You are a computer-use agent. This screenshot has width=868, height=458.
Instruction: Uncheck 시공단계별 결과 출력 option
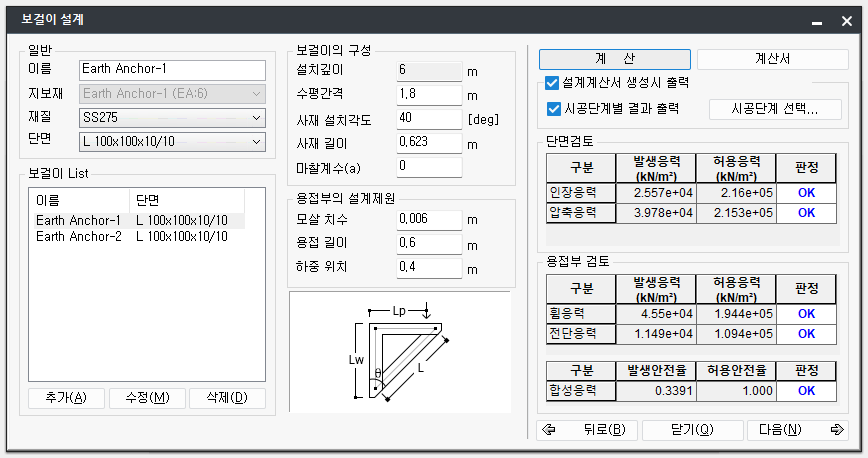554,108
